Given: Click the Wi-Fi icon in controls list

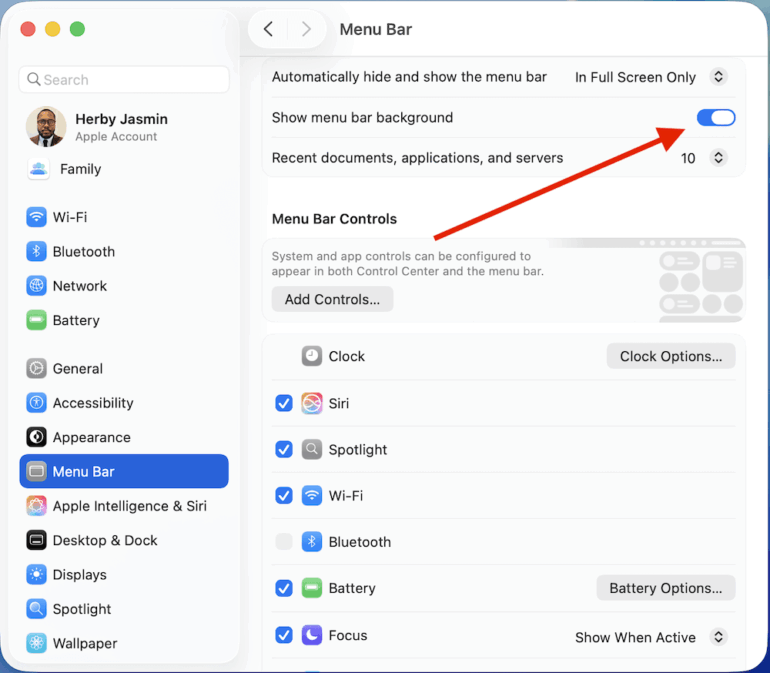Looking at the screenshot, I should (x=312, y=496).
